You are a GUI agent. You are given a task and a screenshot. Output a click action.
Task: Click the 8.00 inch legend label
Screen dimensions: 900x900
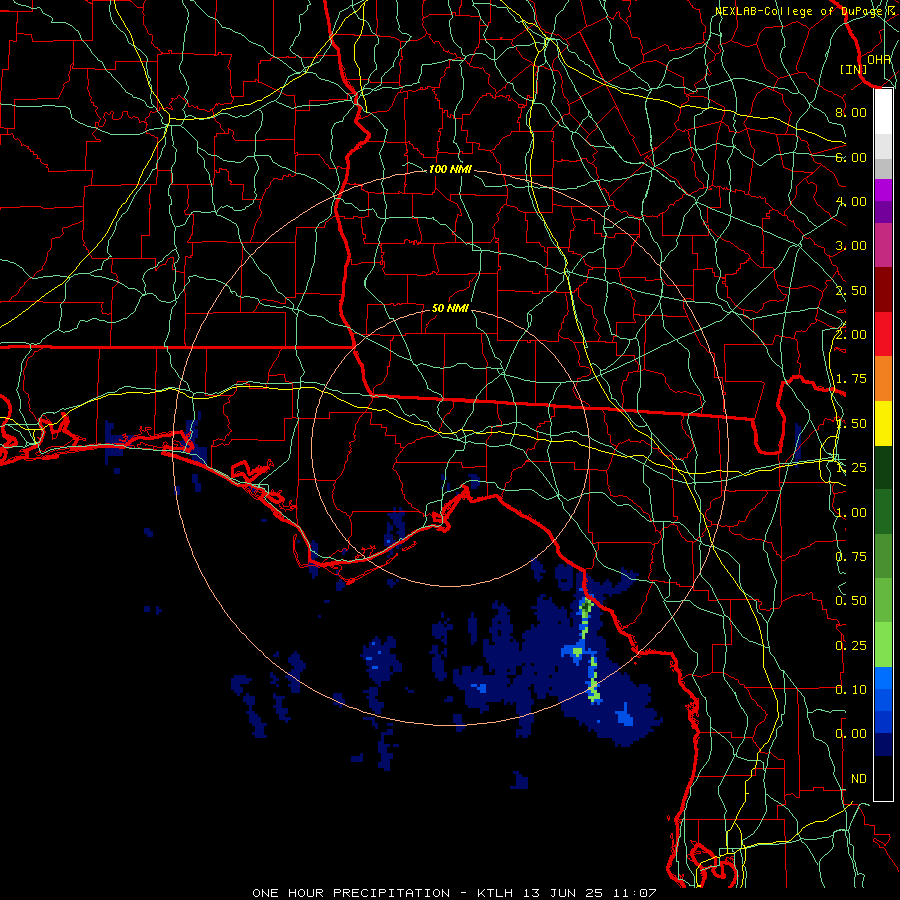(851, 112)
